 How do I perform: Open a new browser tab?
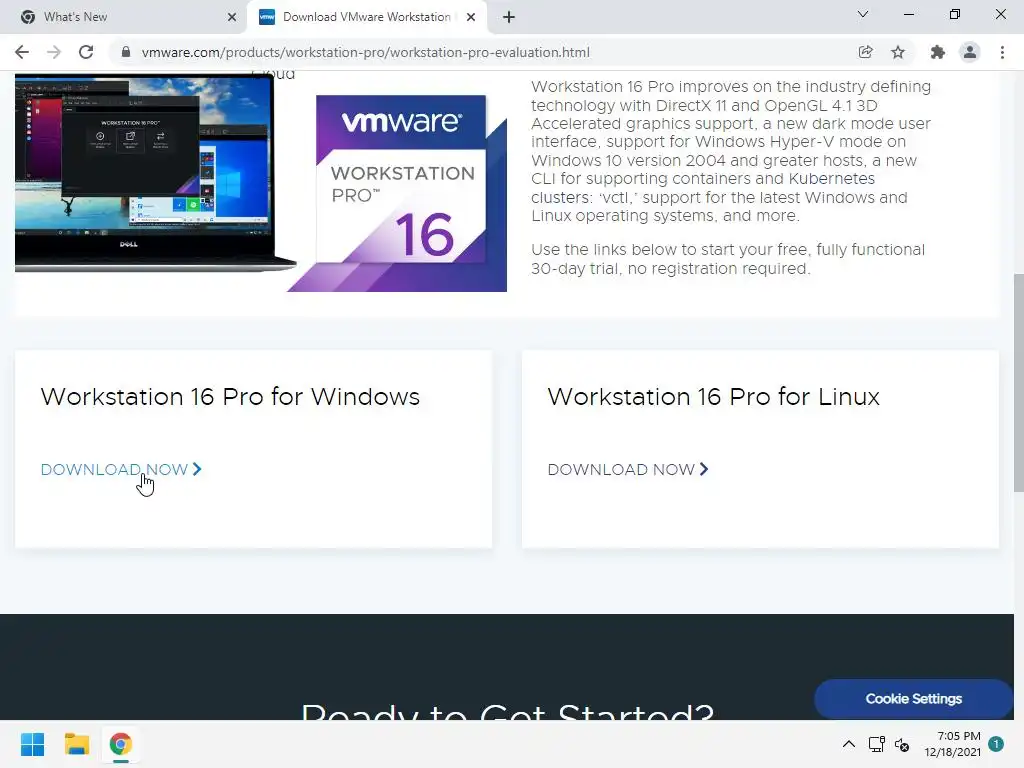pos(509,17)
